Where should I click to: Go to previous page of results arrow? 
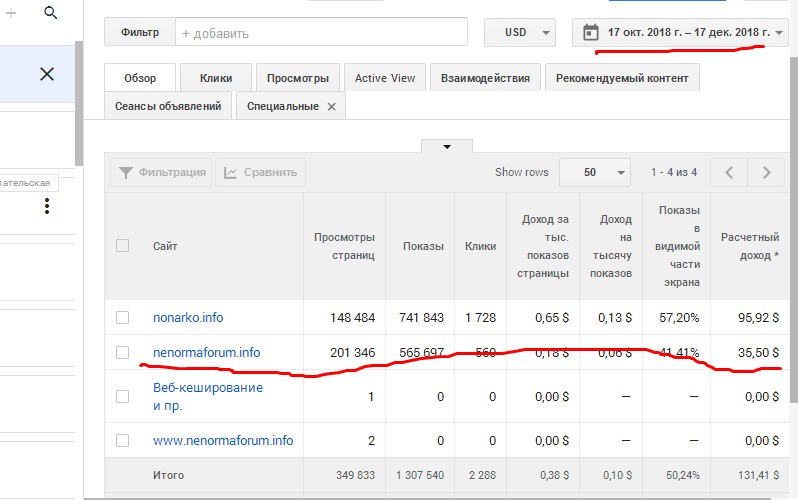pos(729,172)
